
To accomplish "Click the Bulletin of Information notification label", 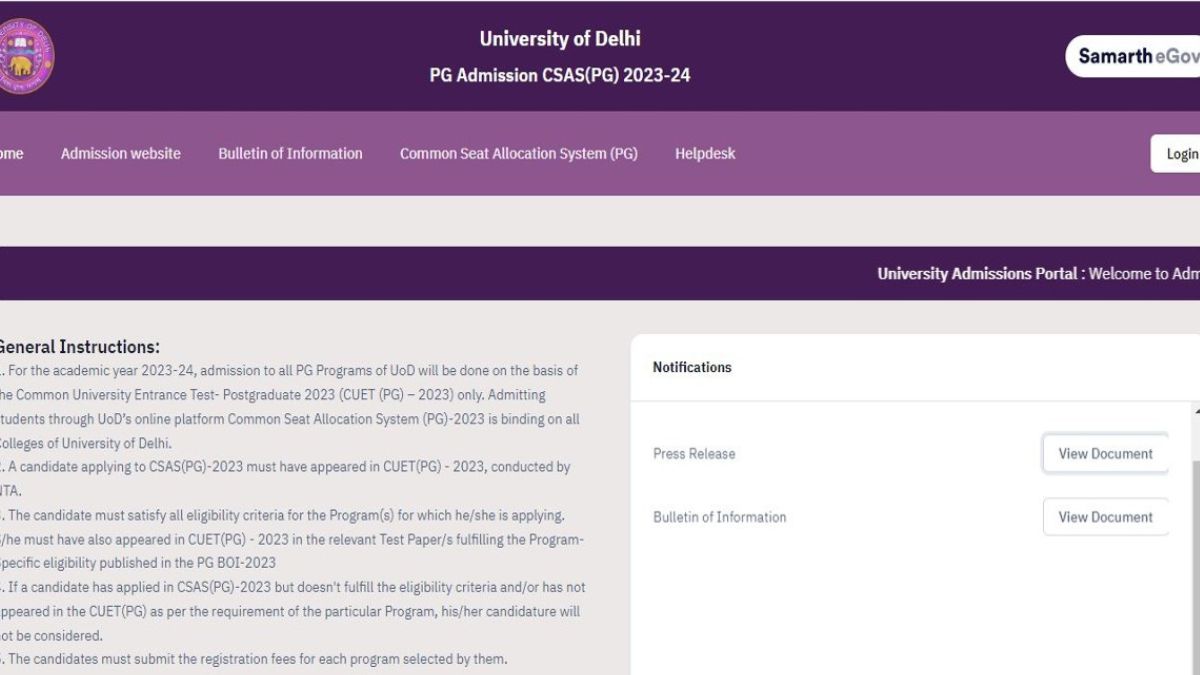I will coord(717,517).
